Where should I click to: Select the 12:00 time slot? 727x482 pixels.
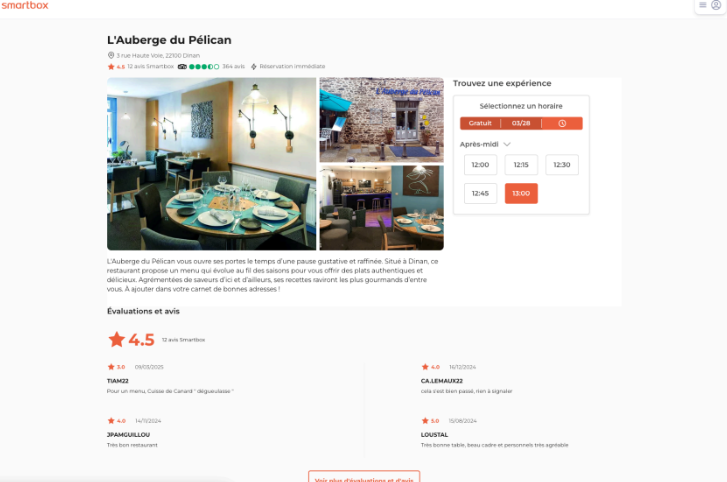(480, 165)
